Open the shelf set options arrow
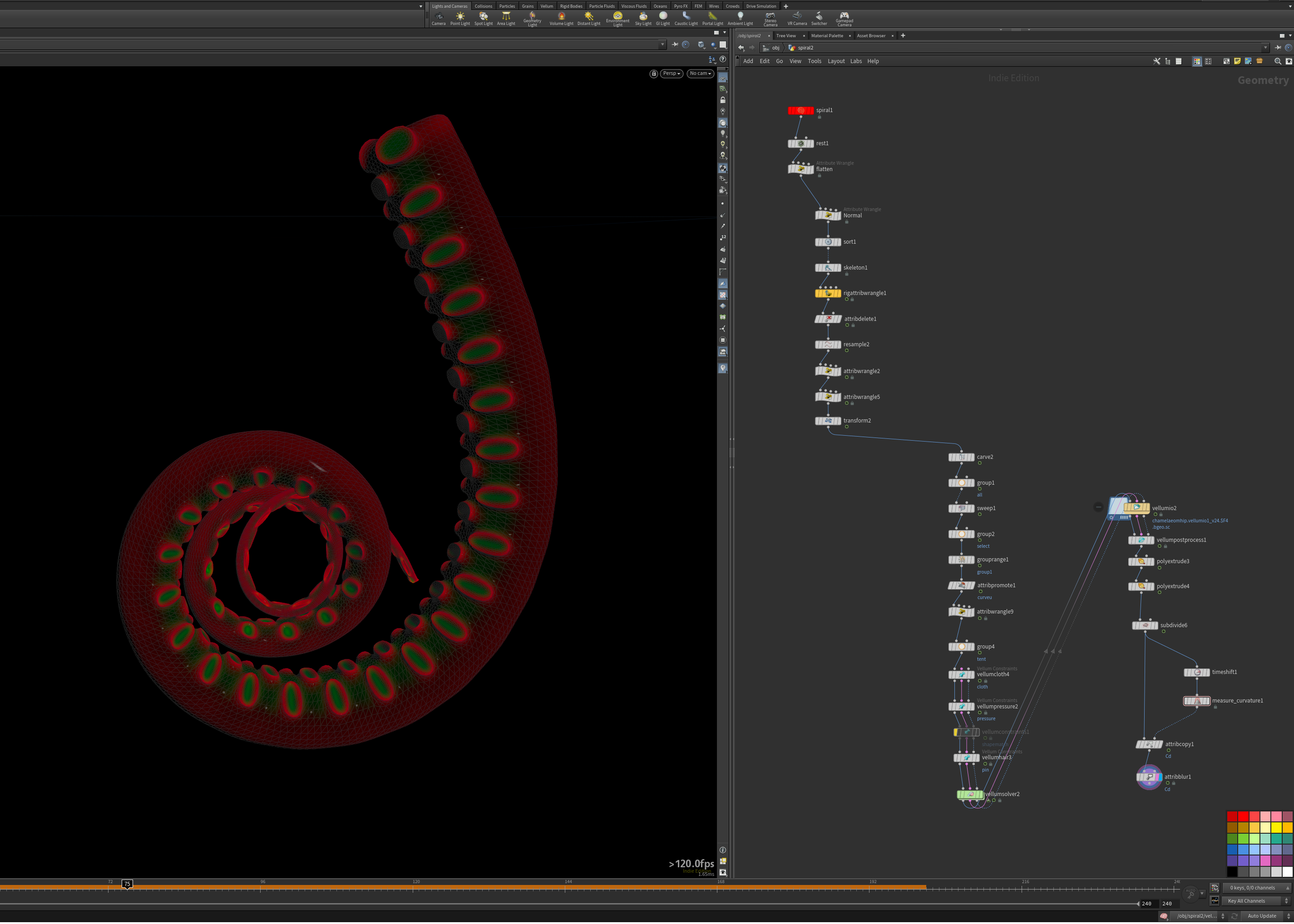 pyautogui.click(x=421, y=6)
